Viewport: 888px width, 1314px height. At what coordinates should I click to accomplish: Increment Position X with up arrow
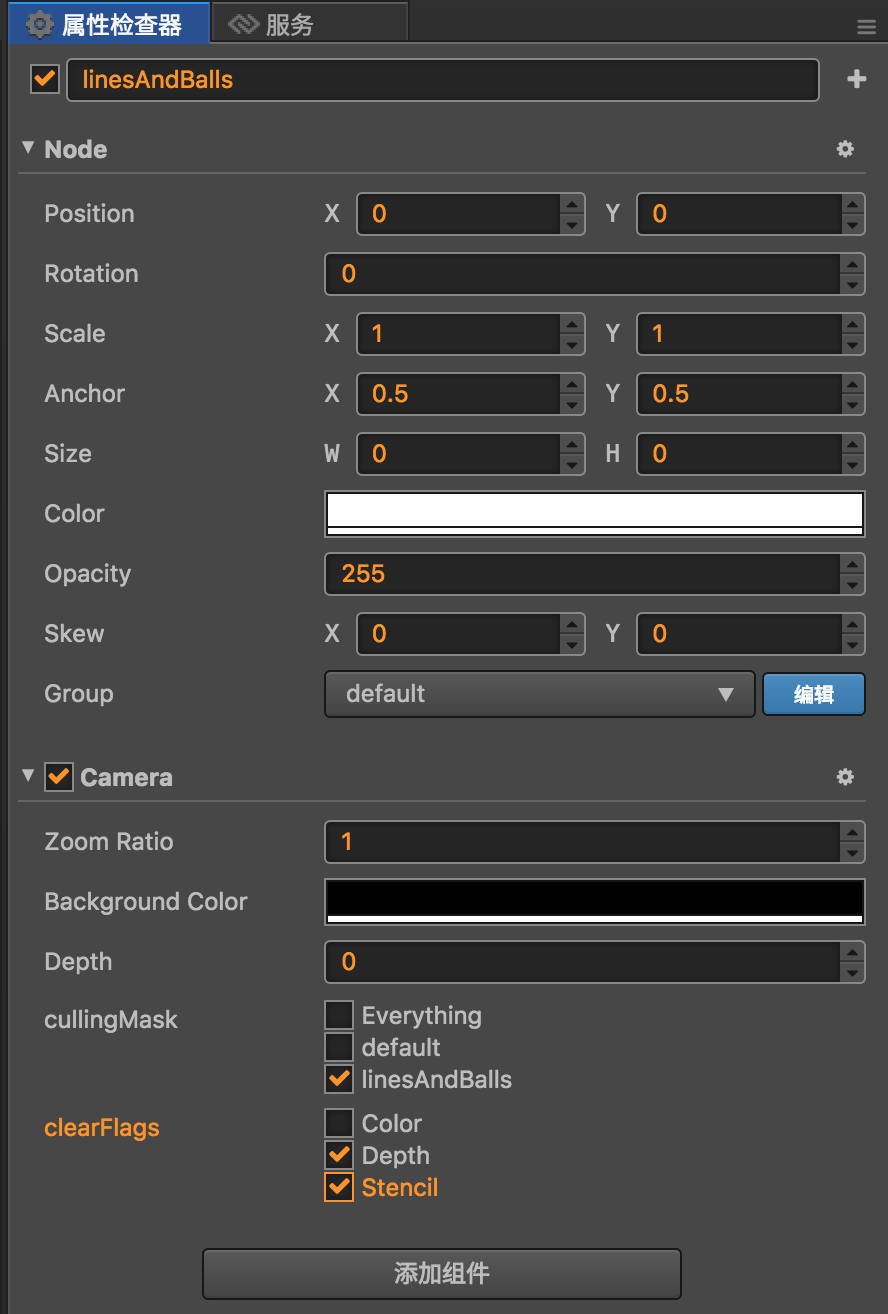[x=572, y=203]
